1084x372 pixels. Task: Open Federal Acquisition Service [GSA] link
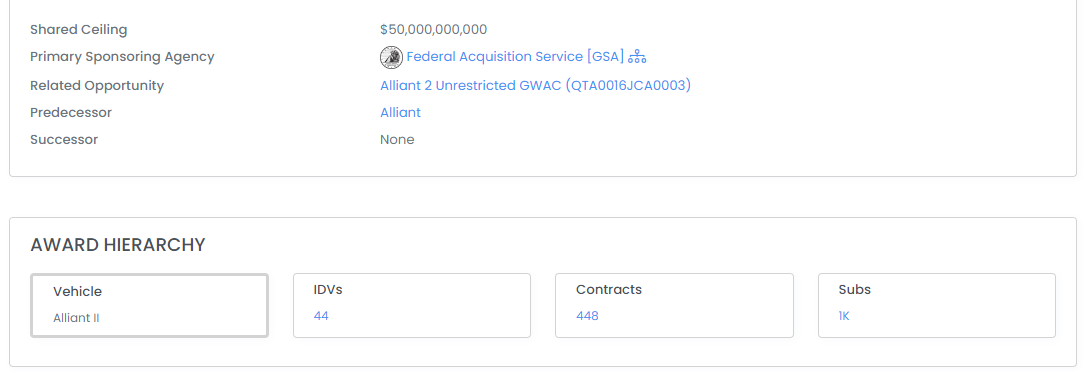click(x=515, y=57)
